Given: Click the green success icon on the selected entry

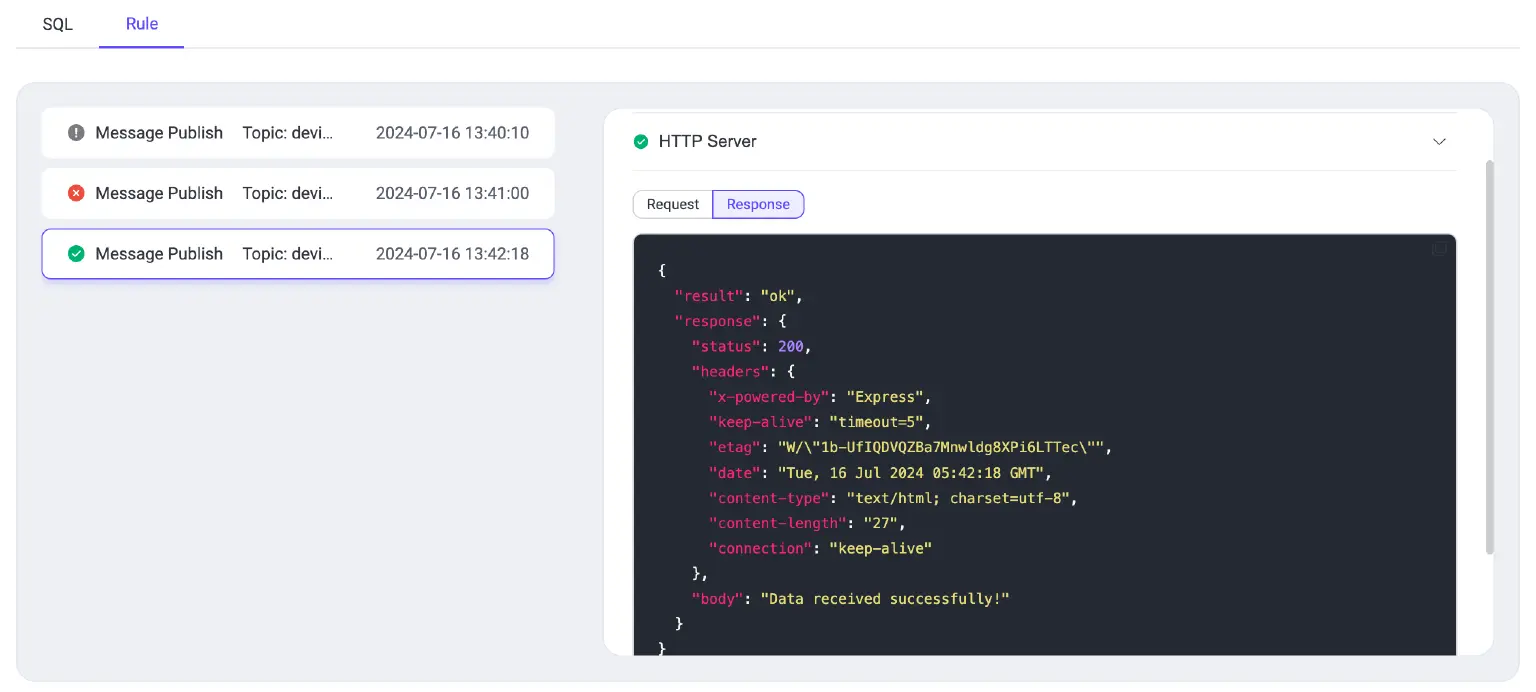Looking at the screenshot, I should 76,253.
